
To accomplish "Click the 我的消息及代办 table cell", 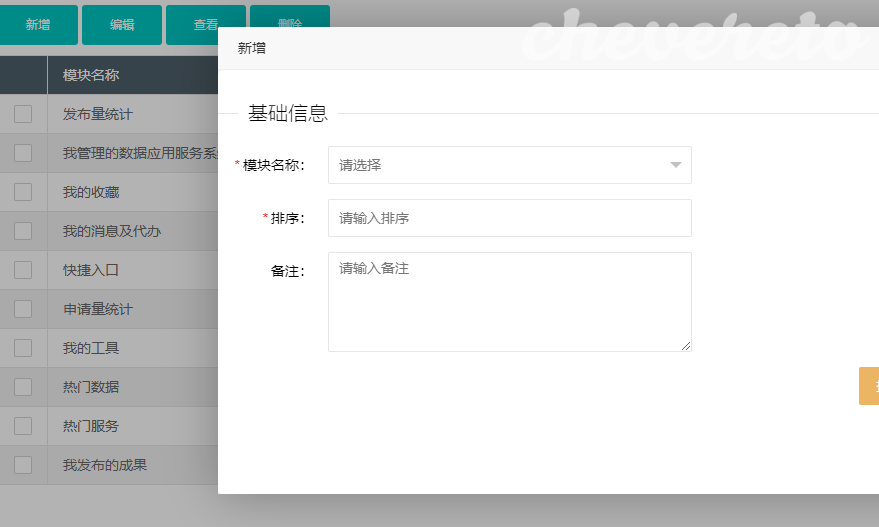I will 133,231.
